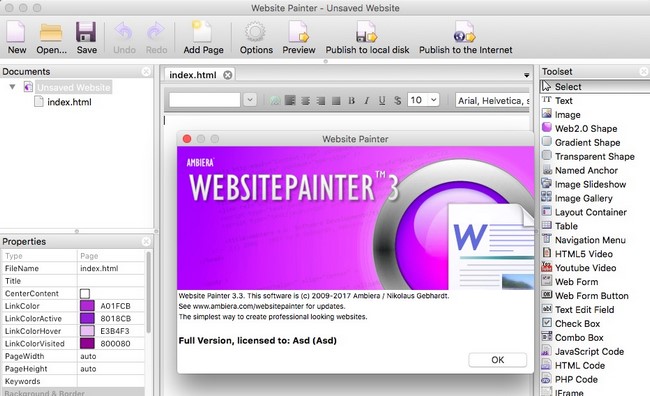Align text right in editor toolbar
This screenshot has height=396, width=650.
(x=320, y=100)
